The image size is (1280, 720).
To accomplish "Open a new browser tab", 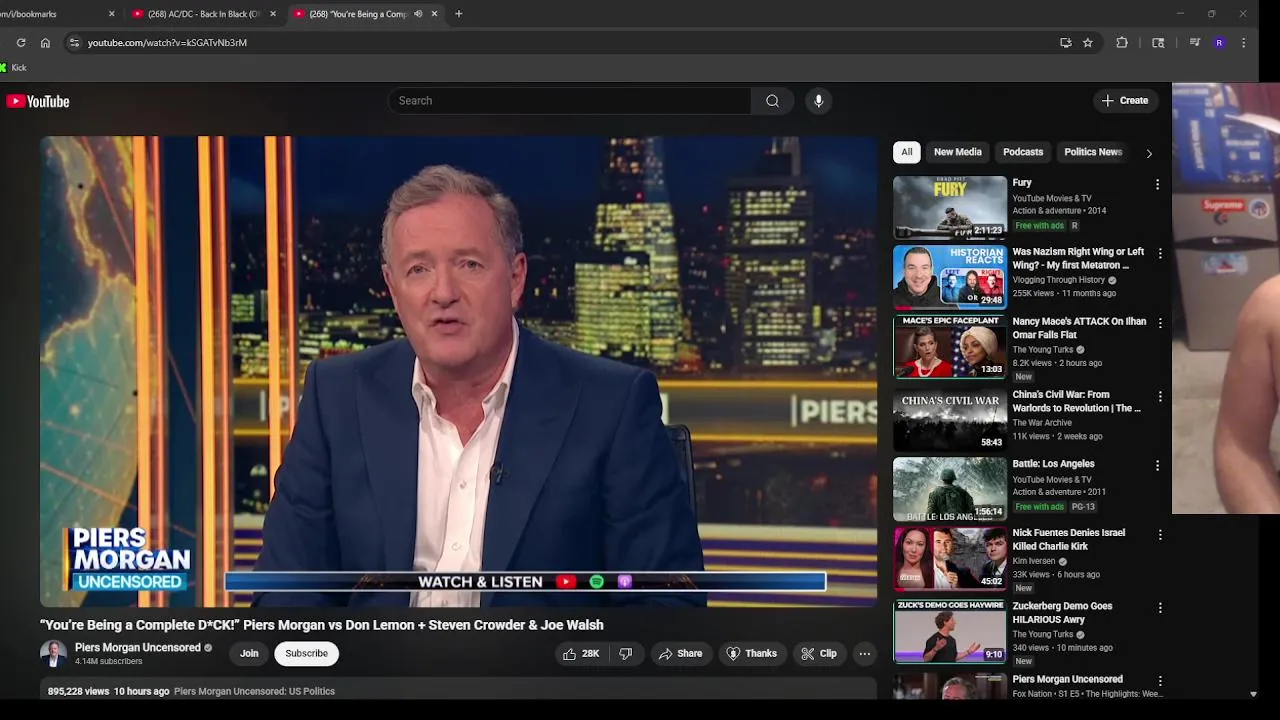I will pyautogui.click(x=459, y=14).
